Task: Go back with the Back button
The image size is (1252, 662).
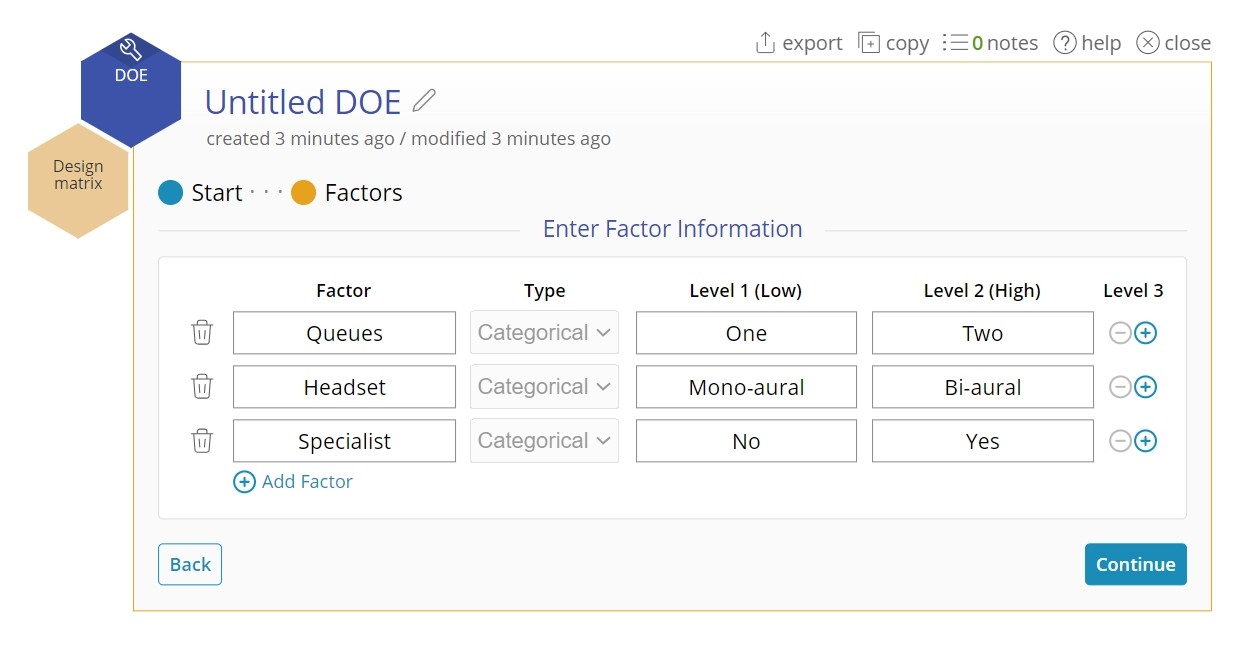Action: (x=190, y=564)
